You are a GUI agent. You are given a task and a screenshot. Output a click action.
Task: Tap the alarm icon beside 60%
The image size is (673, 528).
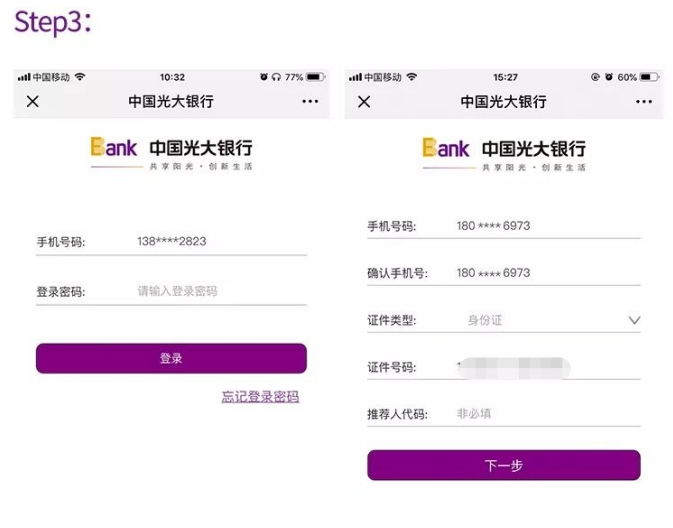pyautogui.click(x=609, y=77)
